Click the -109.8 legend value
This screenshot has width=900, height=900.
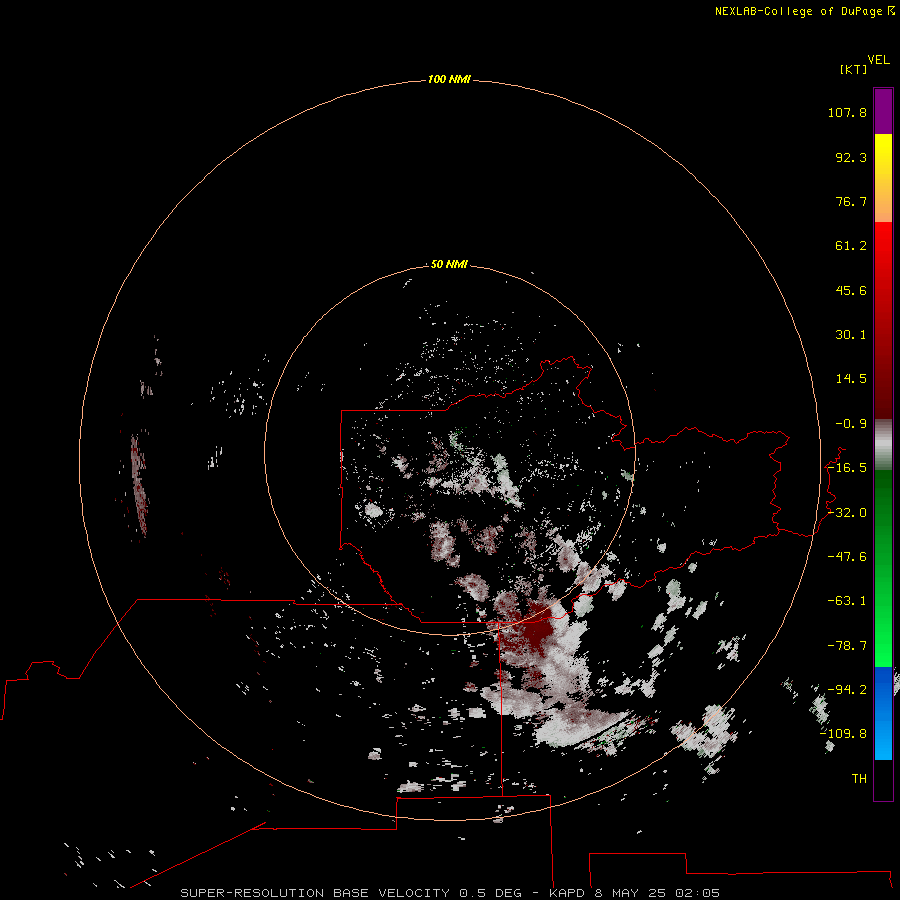(843, 734)
